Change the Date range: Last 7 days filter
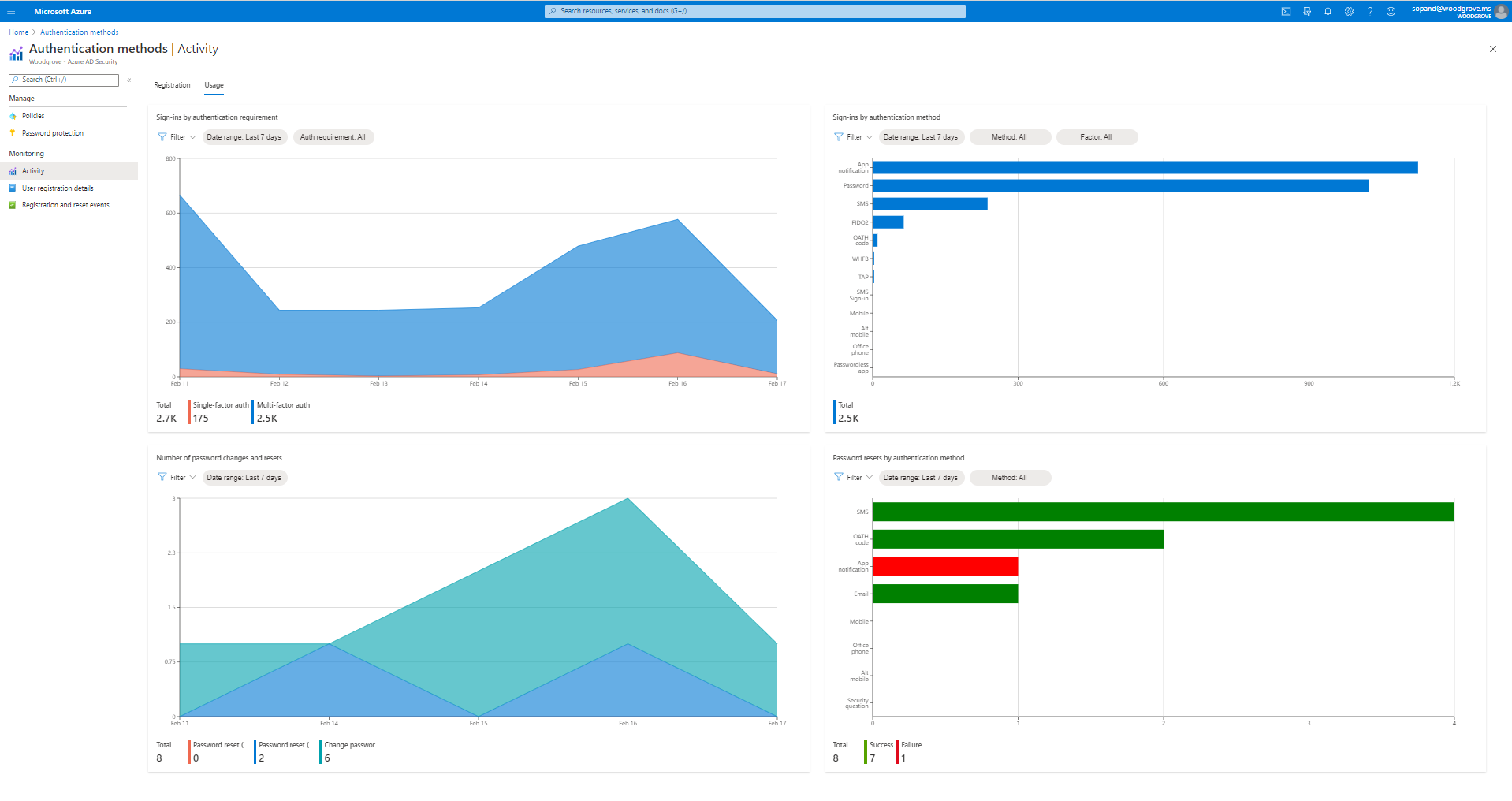Viewport: 1512px width, 801px height. point(244,136)
